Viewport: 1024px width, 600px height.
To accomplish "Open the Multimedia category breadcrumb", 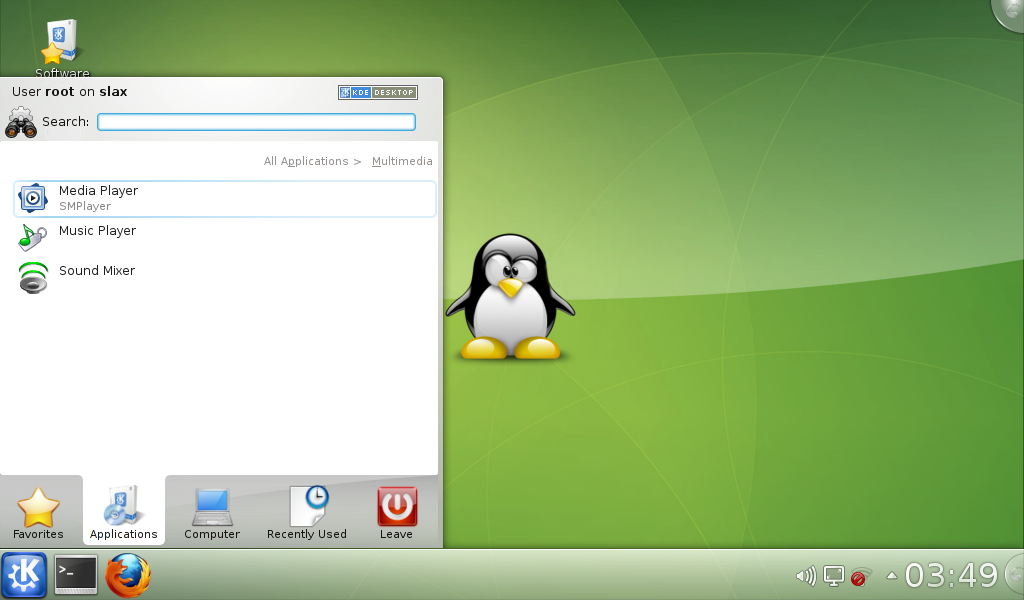I will pyautogui.click(x=402, y=161).
